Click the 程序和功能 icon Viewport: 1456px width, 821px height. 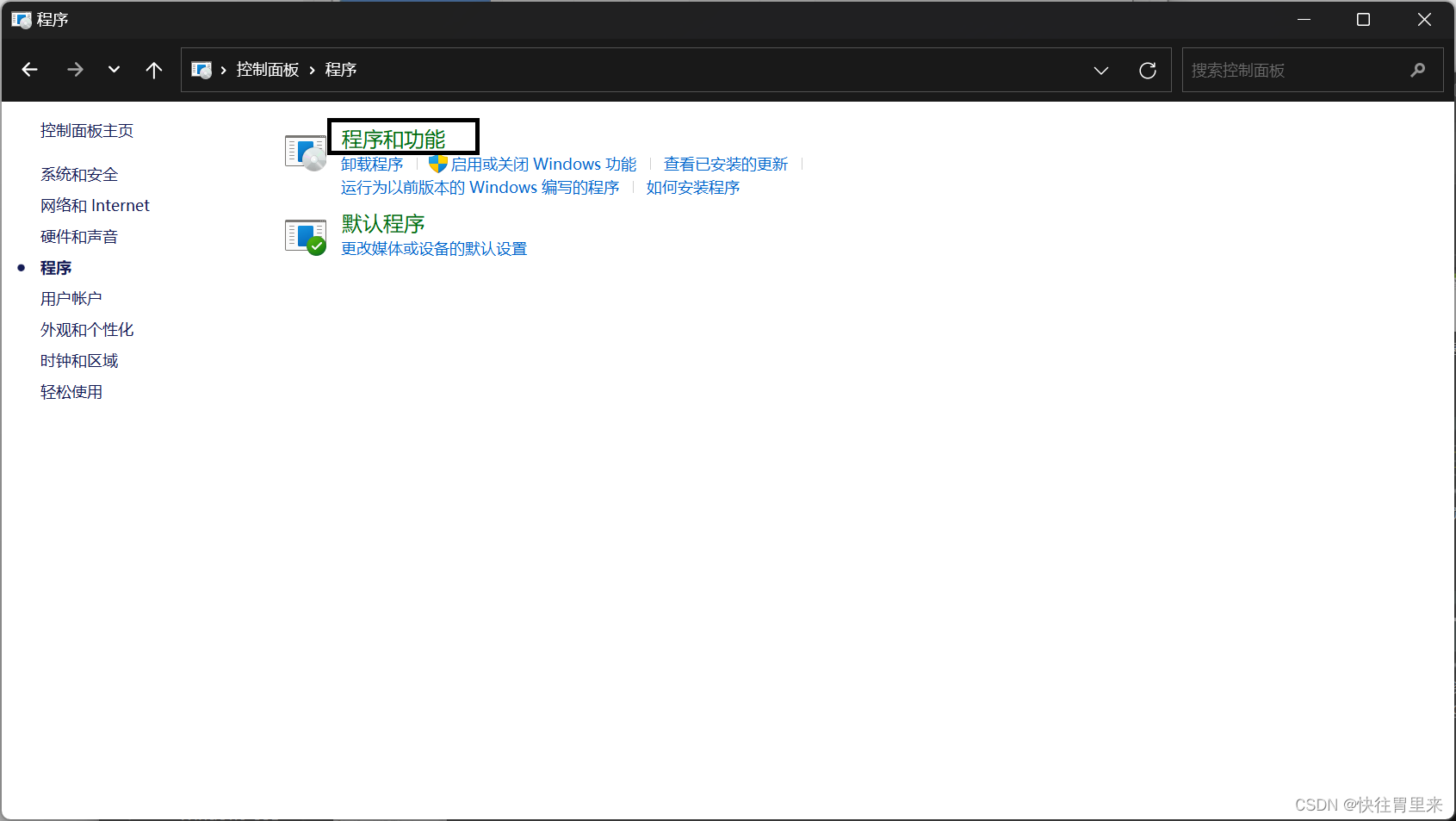pyautogui.click(x=306, y=152)
